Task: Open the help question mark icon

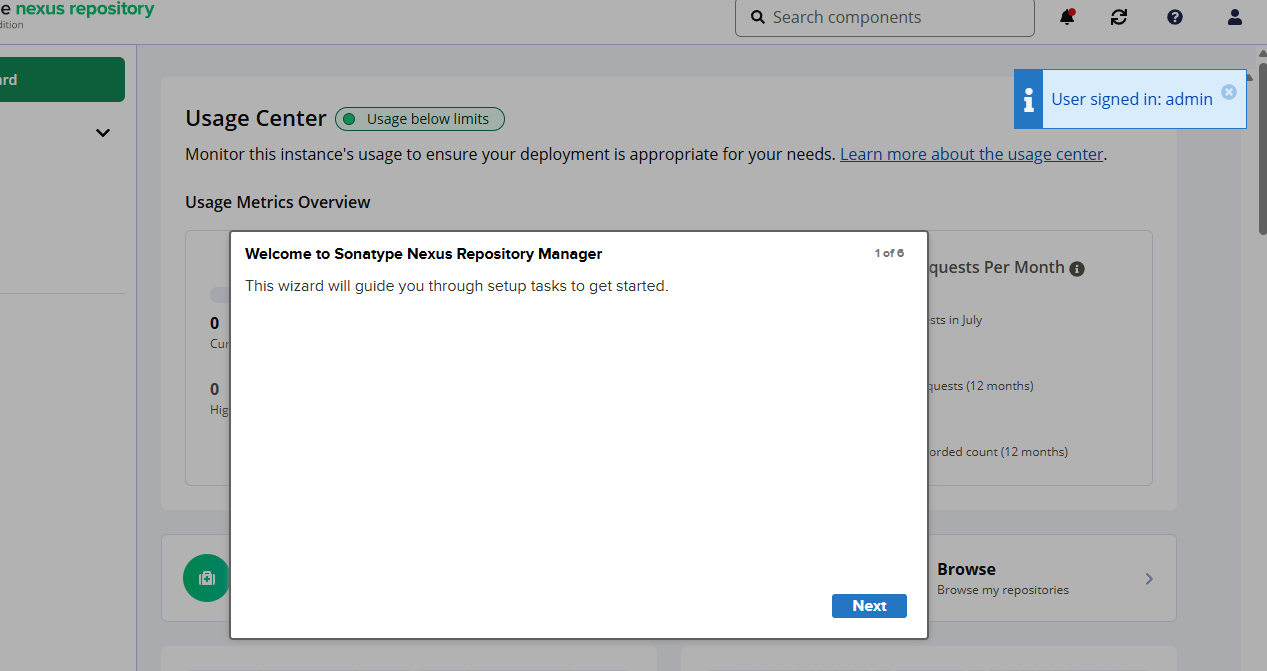Action: tap(1175, 17)
